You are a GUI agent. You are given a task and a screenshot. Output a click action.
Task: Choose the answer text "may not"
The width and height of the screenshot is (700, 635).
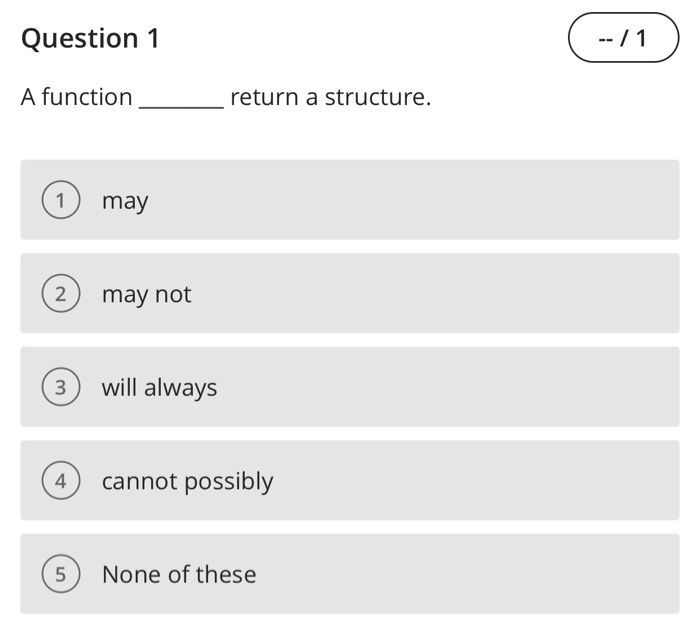click(146, 295)
